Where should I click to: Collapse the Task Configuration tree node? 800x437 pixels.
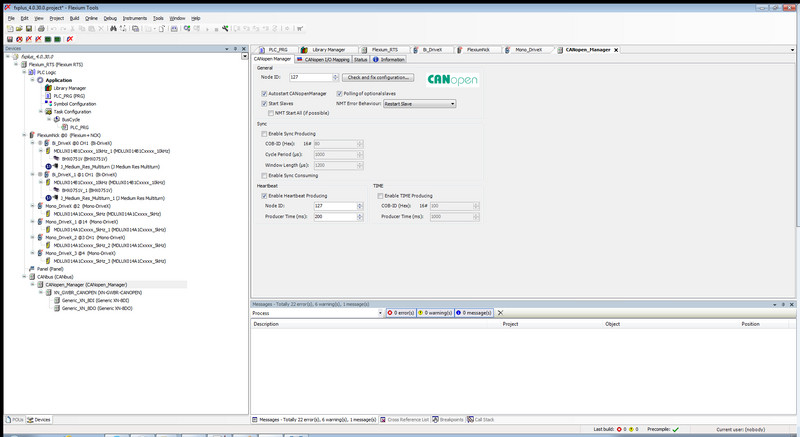click(41, 111)
